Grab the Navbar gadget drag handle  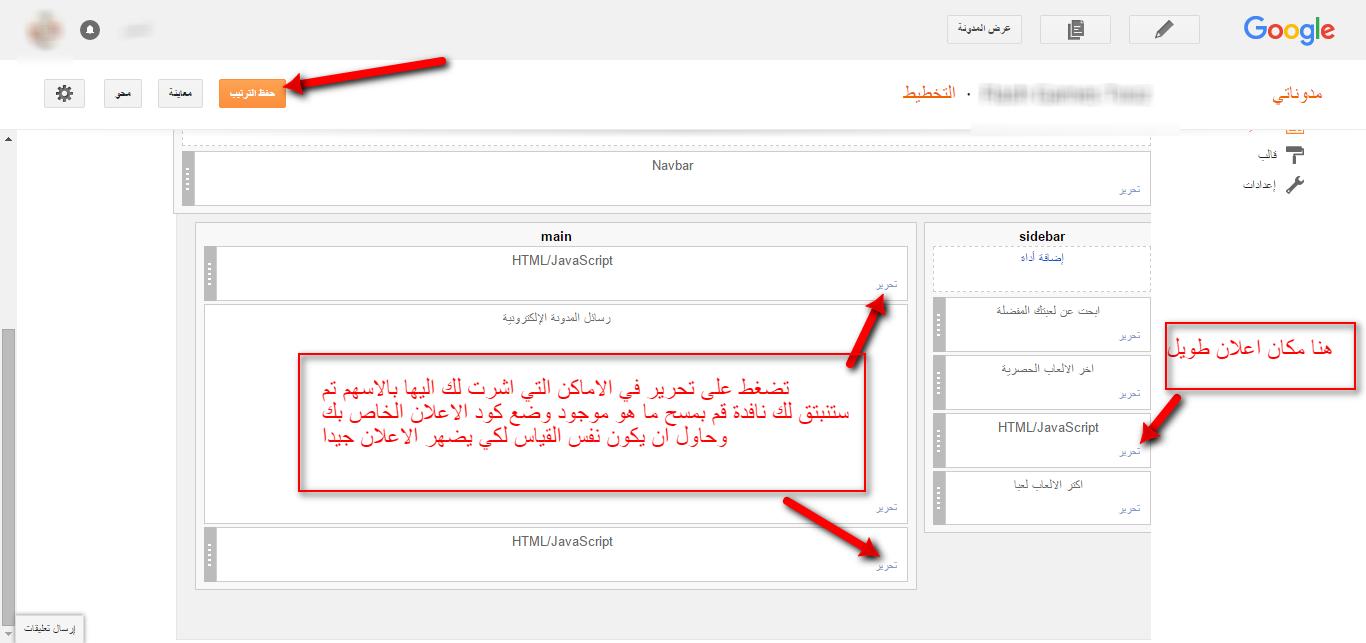(188, 178)
